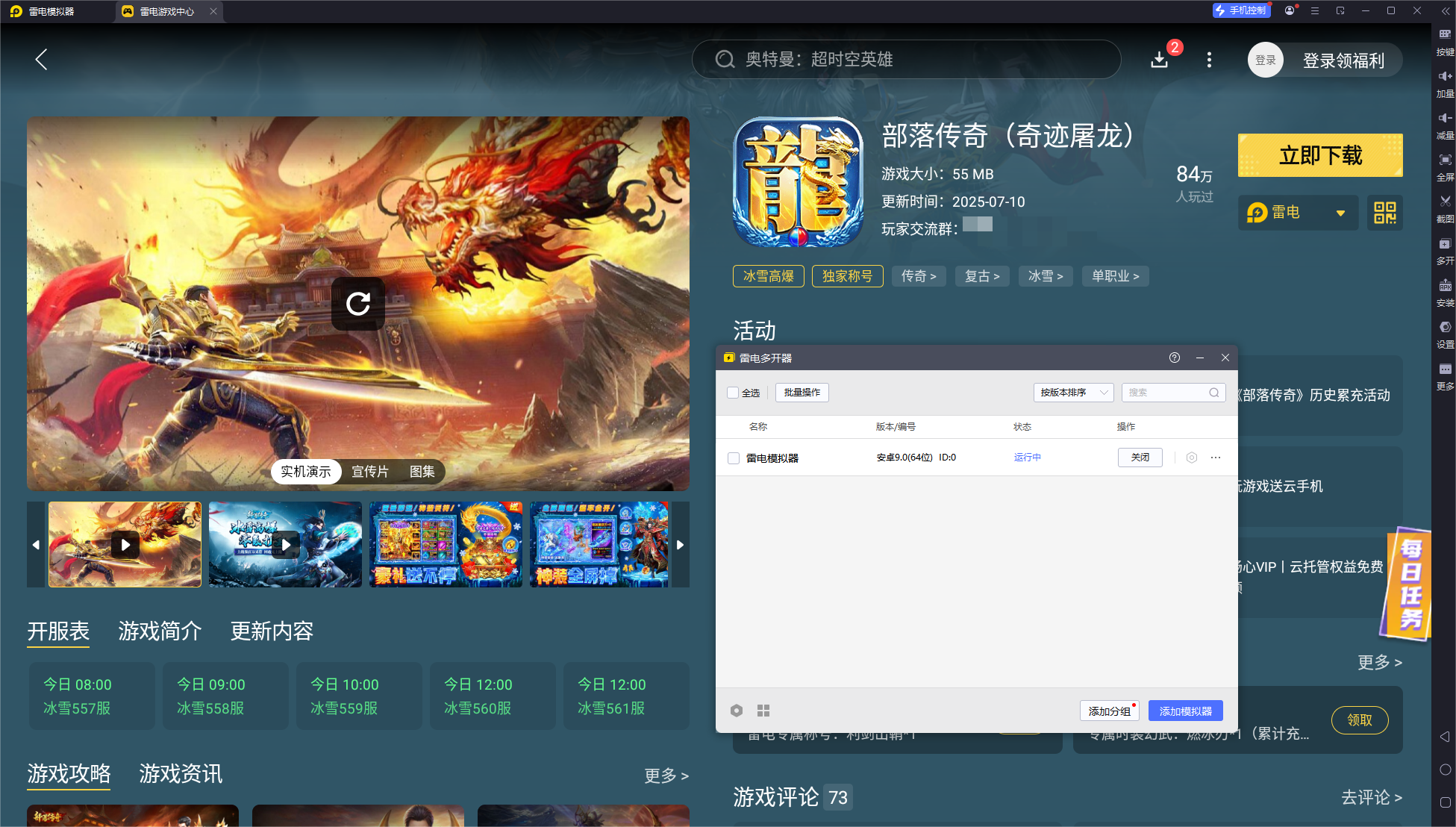This screenshot has height=827, width=1456.
Task: Select the 游戏资讯 tab
Action: click(181, 774)
